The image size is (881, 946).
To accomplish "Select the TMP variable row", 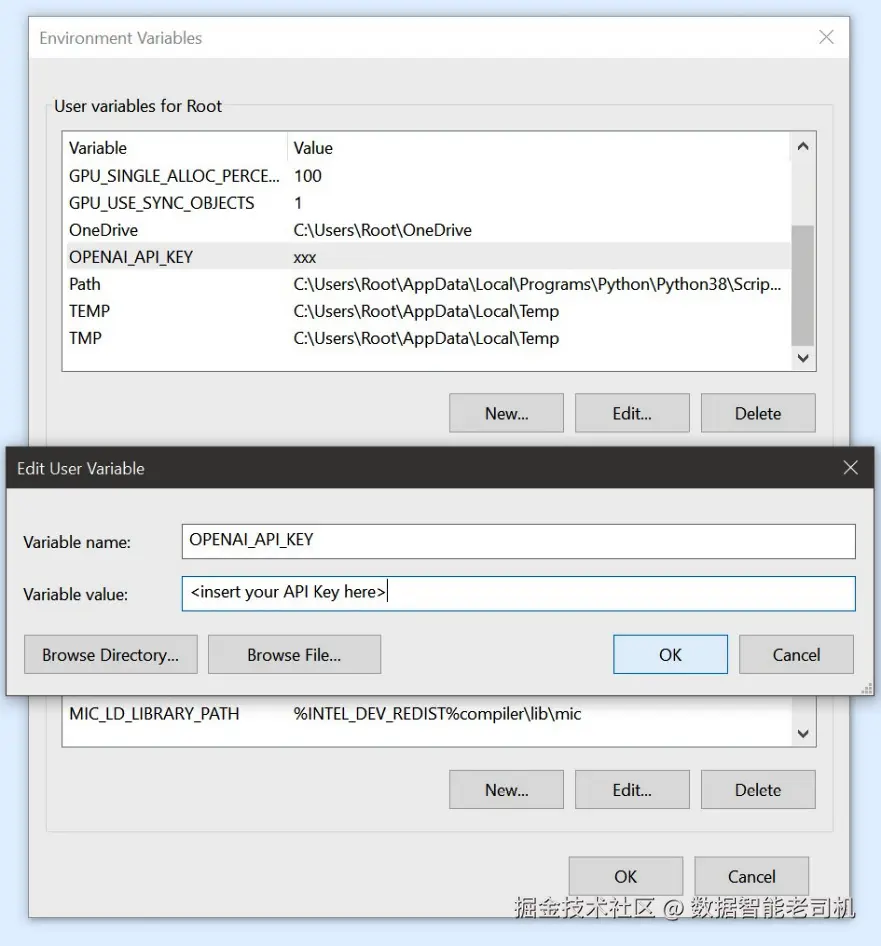I will tap(426, 338).
